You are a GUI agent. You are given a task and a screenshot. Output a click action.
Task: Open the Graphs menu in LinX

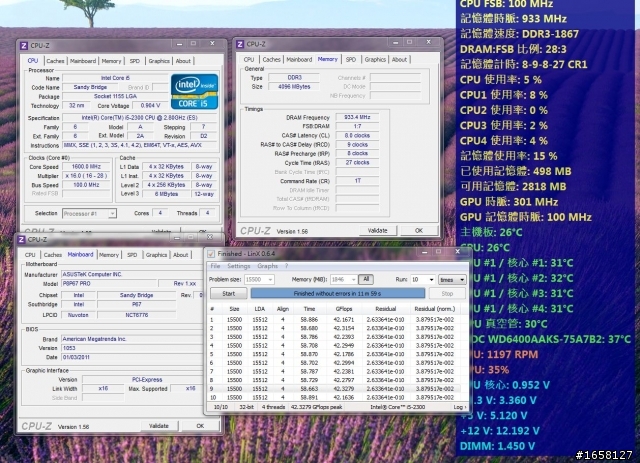click(267, 266)
